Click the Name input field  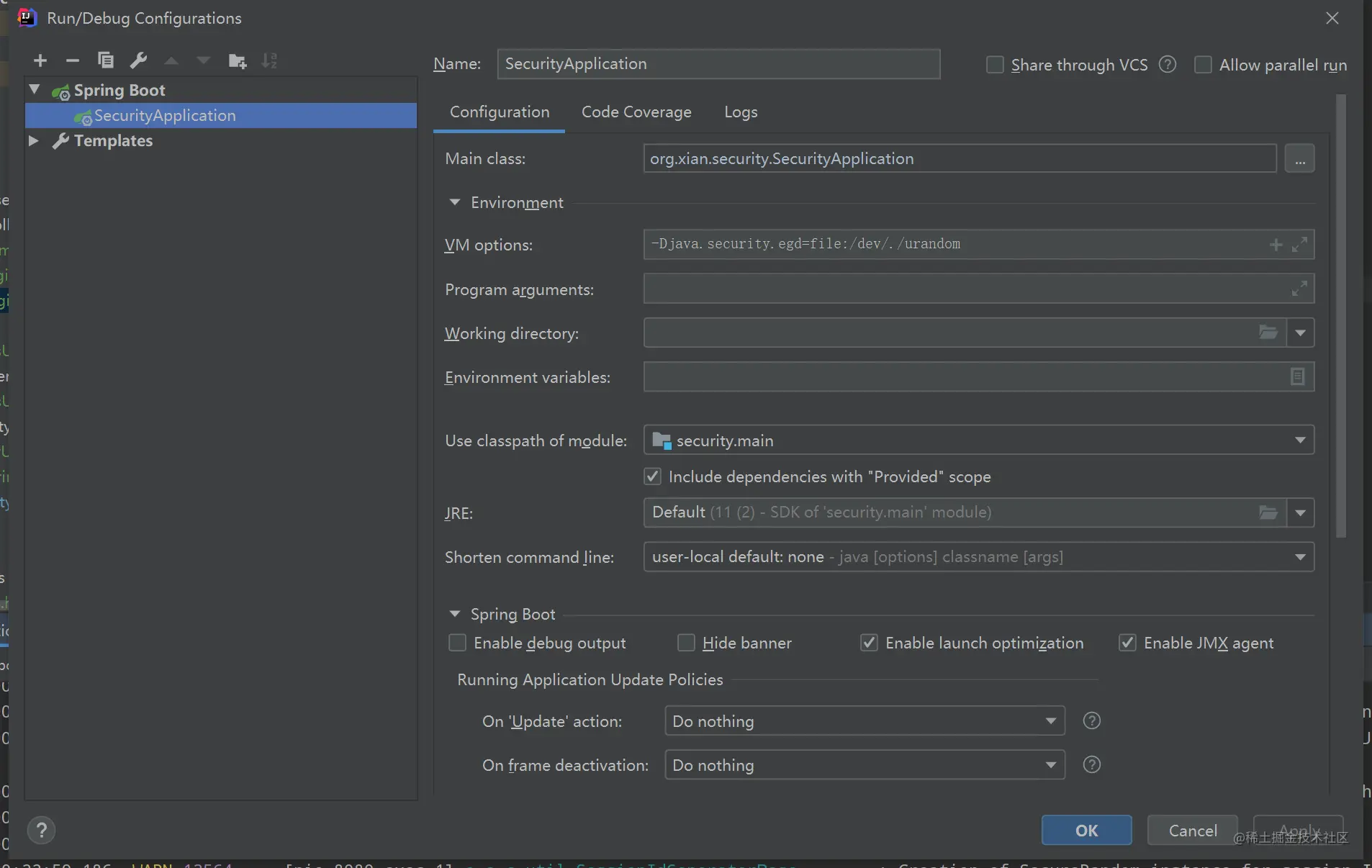tap(718, 64)
